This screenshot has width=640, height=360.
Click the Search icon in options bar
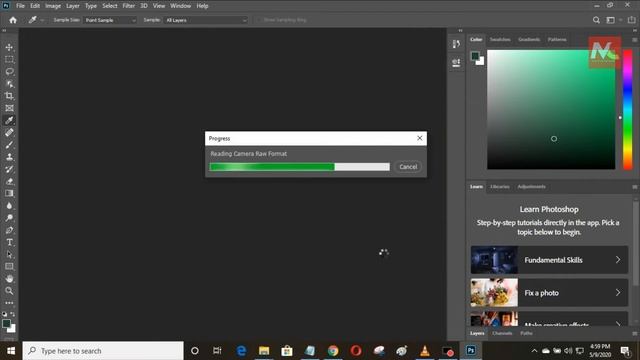pyautogui.click(x=596, y=20)
